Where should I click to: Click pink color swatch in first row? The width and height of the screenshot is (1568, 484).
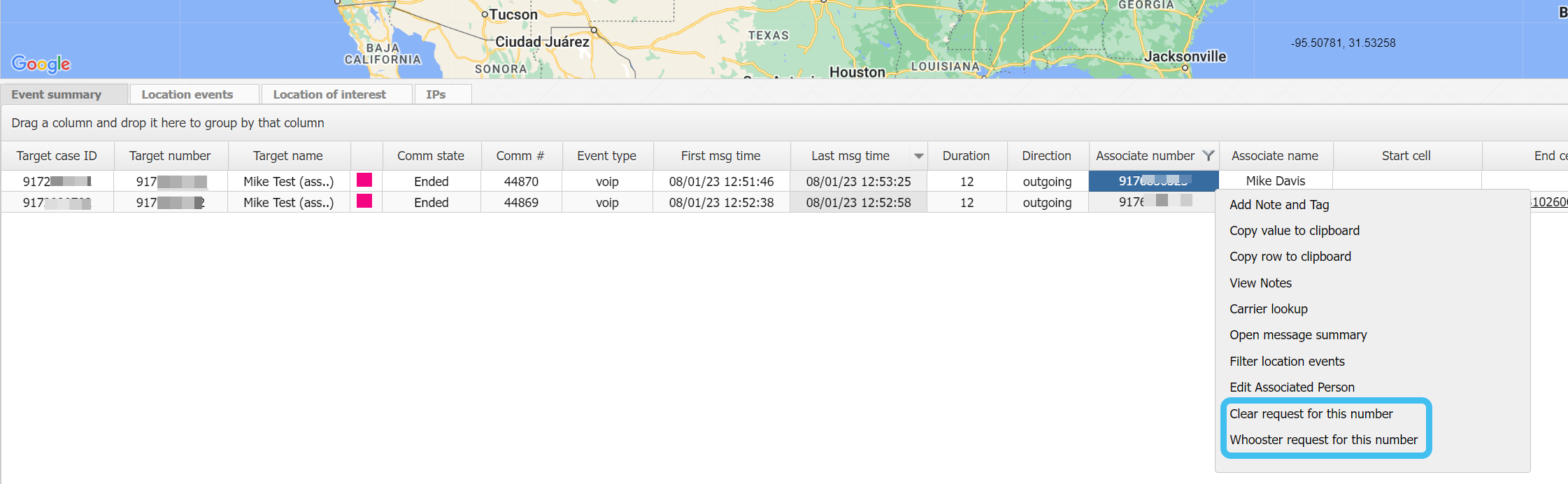coord(364,180)
